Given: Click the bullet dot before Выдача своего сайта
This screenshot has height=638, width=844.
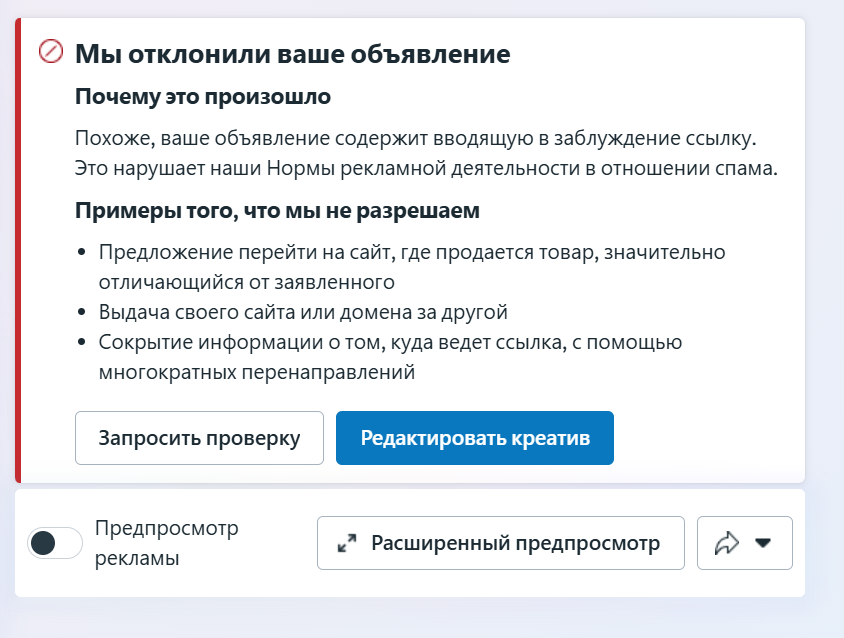Looking at the screenshot, I should (82, 312).
